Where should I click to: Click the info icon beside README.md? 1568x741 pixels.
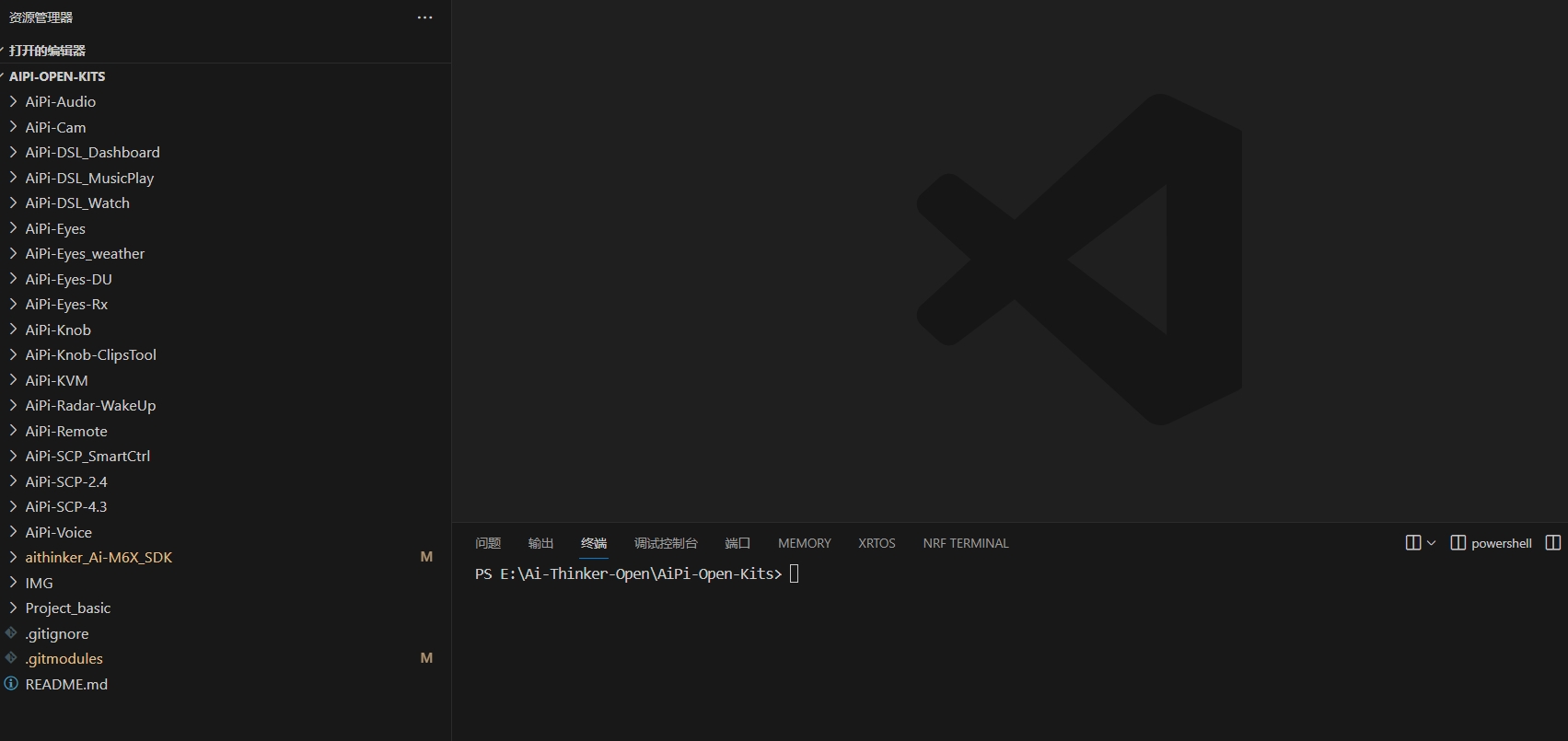point(11,684)
